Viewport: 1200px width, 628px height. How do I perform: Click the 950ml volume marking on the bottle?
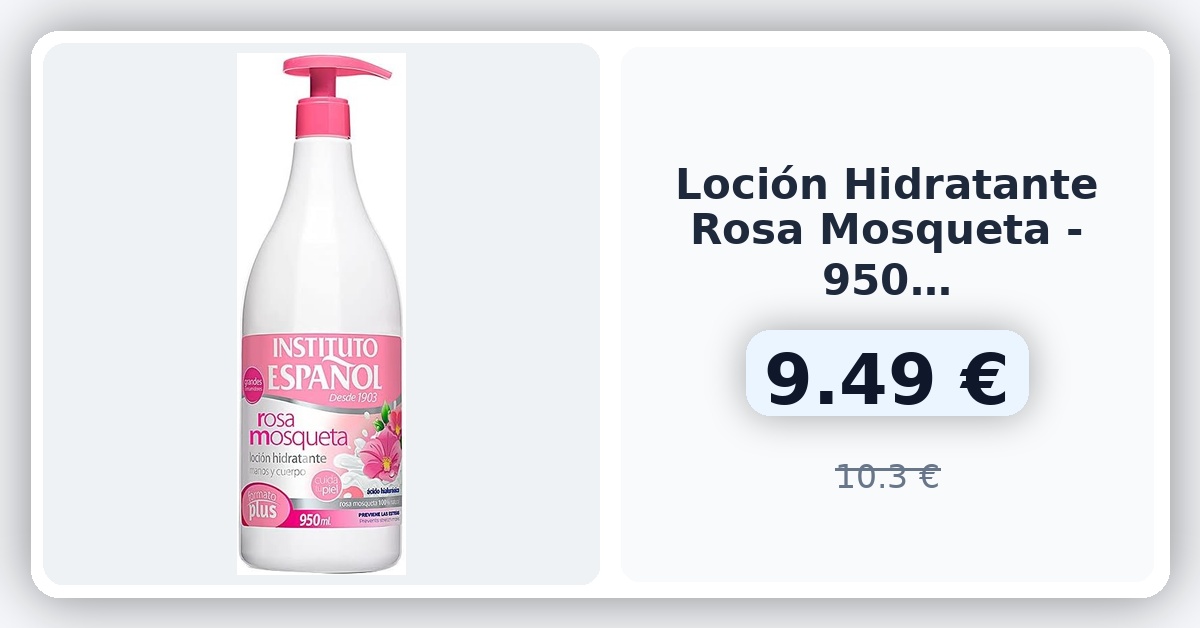[x=314, y=520]
